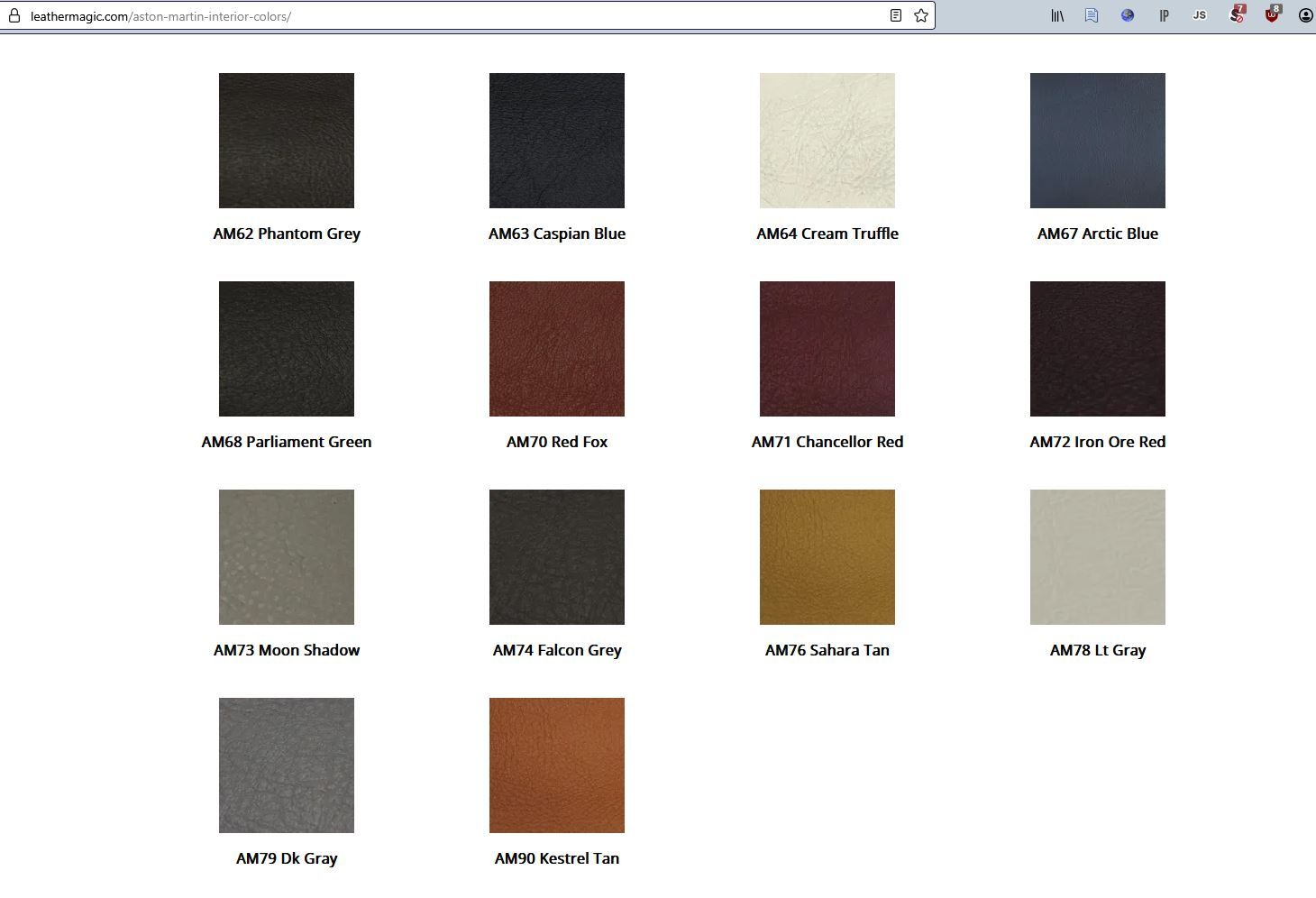Select the AM71 Chancellor Red label
Image resolution: width=1316 pixels, height=898 pixels.
827,442
